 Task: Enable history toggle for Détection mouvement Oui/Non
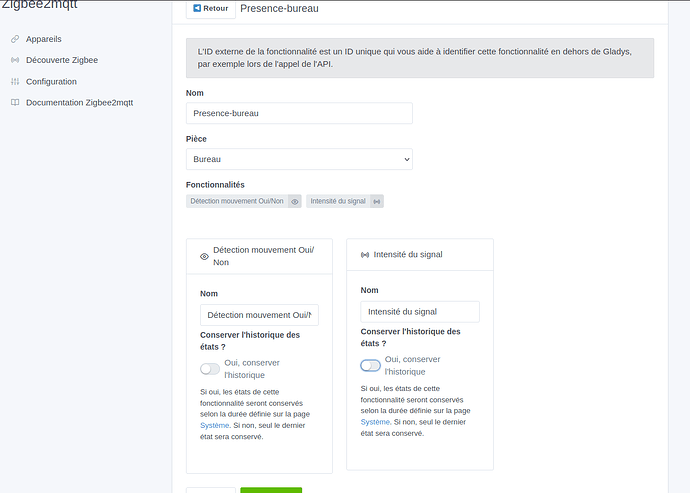click(x=210, y=369)
